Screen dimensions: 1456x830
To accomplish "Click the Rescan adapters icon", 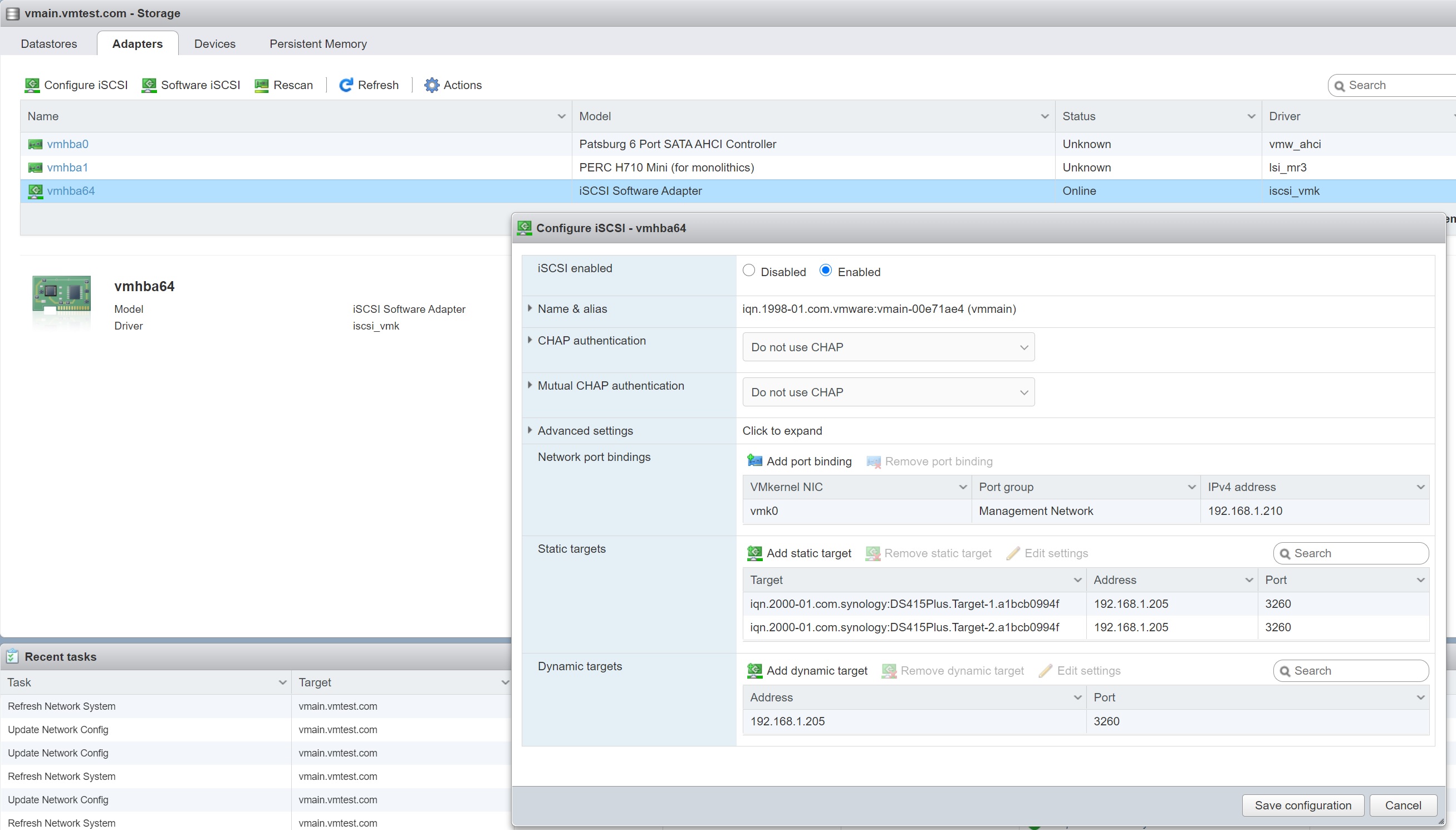I will [262, 86].
